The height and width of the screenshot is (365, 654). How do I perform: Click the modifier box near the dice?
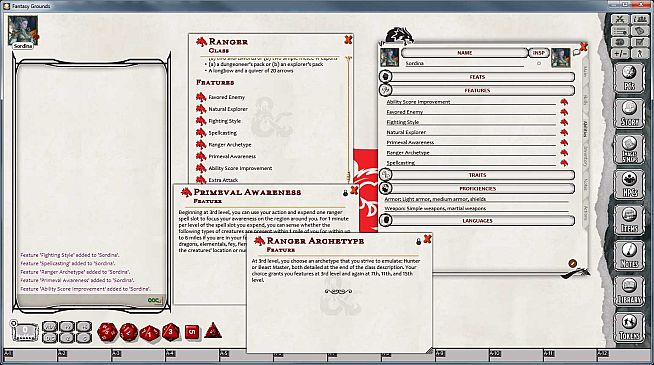[25, 332]
